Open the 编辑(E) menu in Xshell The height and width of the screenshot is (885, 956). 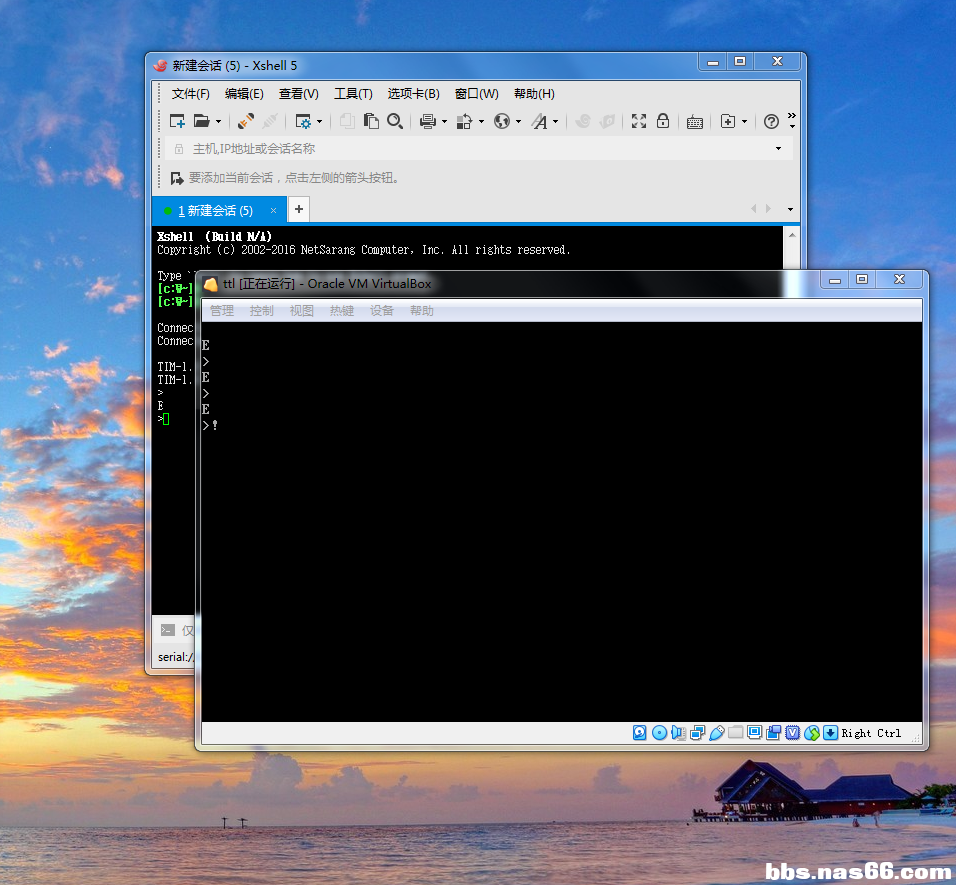pos(244,94)
